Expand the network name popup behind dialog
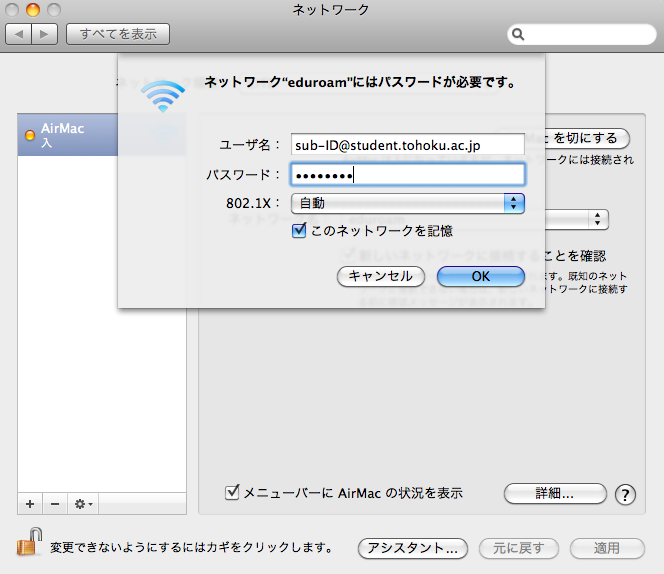664x574 pixels. point(598,218)
